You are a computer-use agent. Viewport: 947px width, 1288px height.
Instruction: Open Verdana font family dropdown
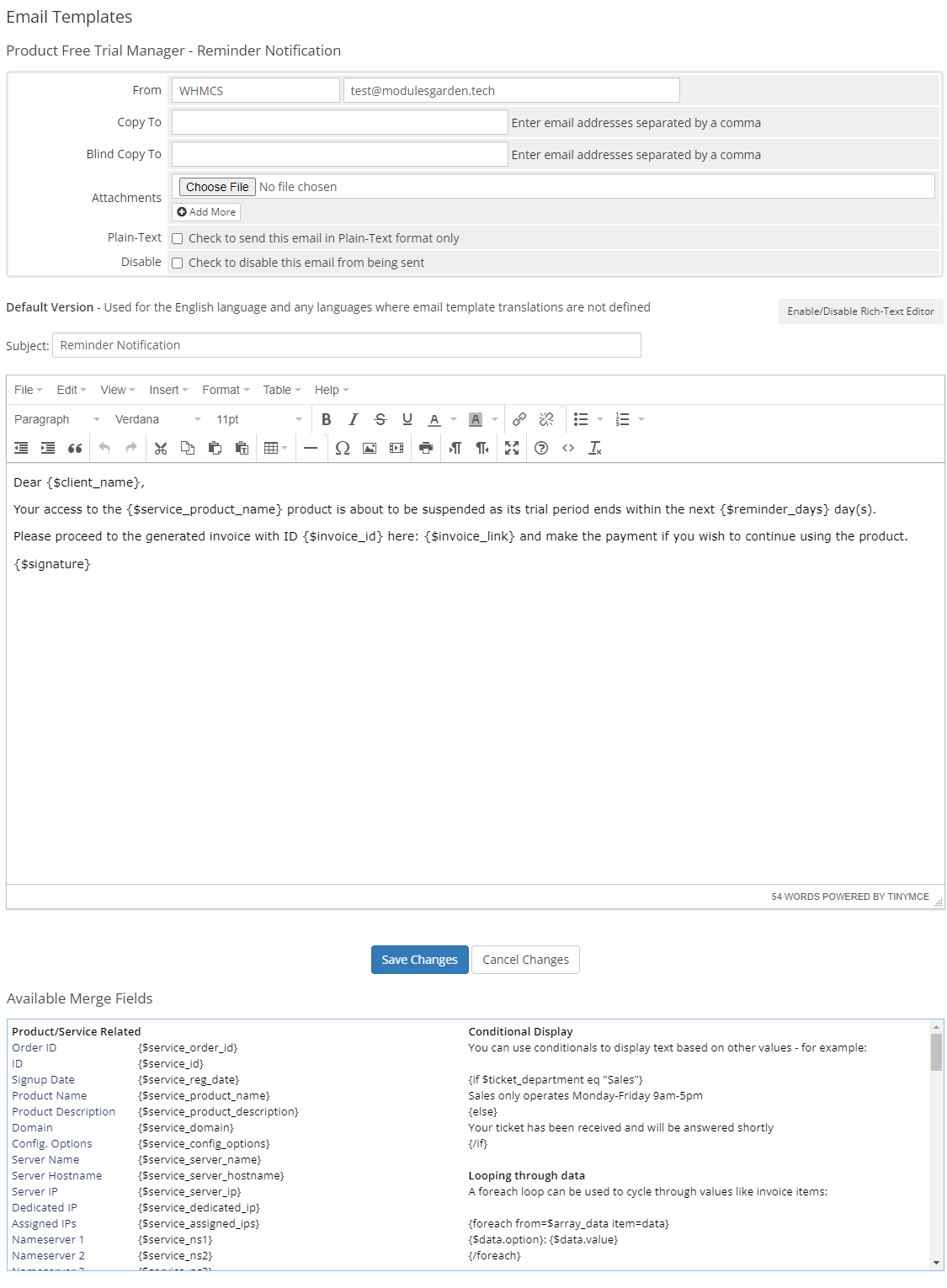click(x=158, y=419)
